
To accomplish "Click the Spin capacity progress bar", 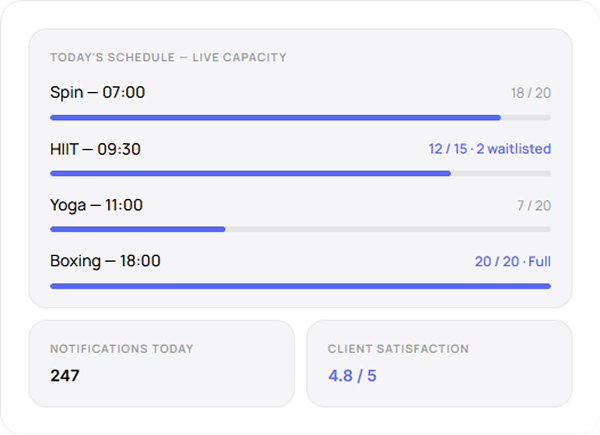I will [x=300, y=117].
